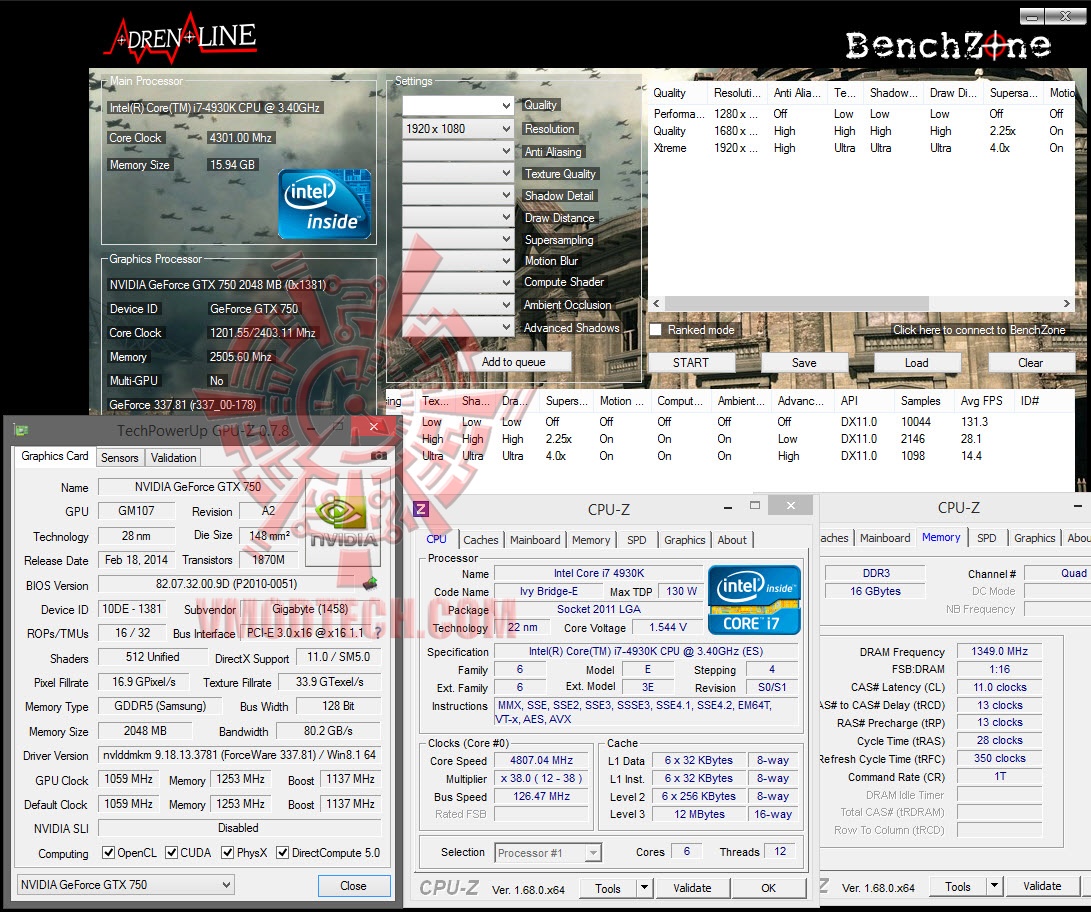Click the presets list horizontal scrollbar thumb
The height and width of the screenshot is (912, 1091).
click(x=797, y=303)
